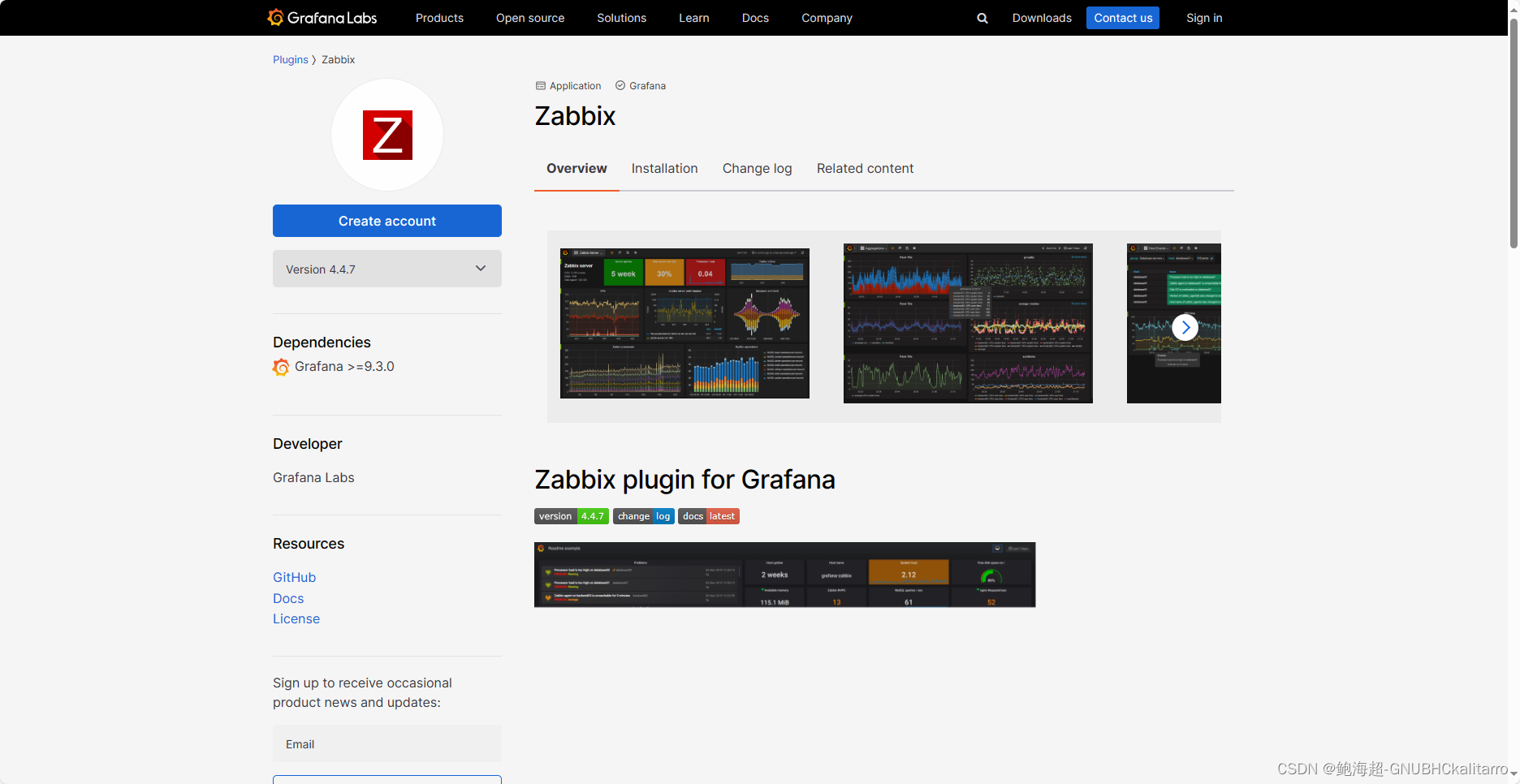1520x784 pixels.
Task: Click the Zabbix plugin logo
Action: [x=387, y=135]
